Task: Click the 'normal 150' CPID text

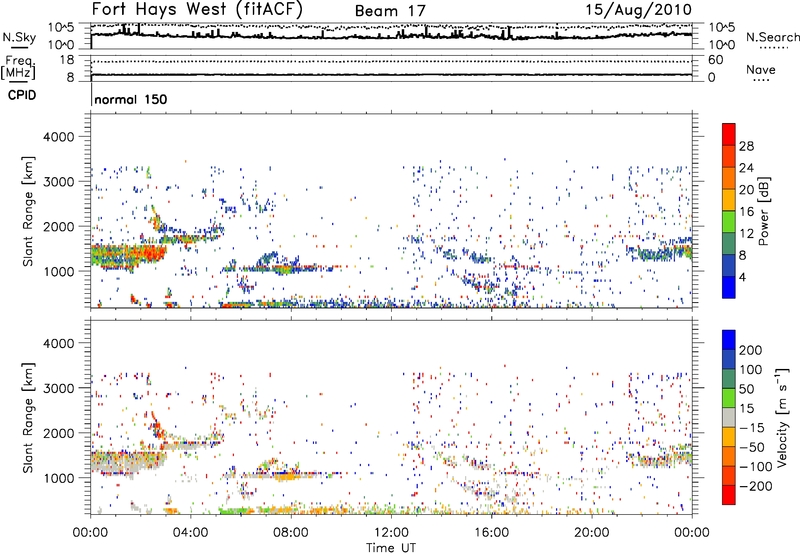Action: [x=131, y=99]
